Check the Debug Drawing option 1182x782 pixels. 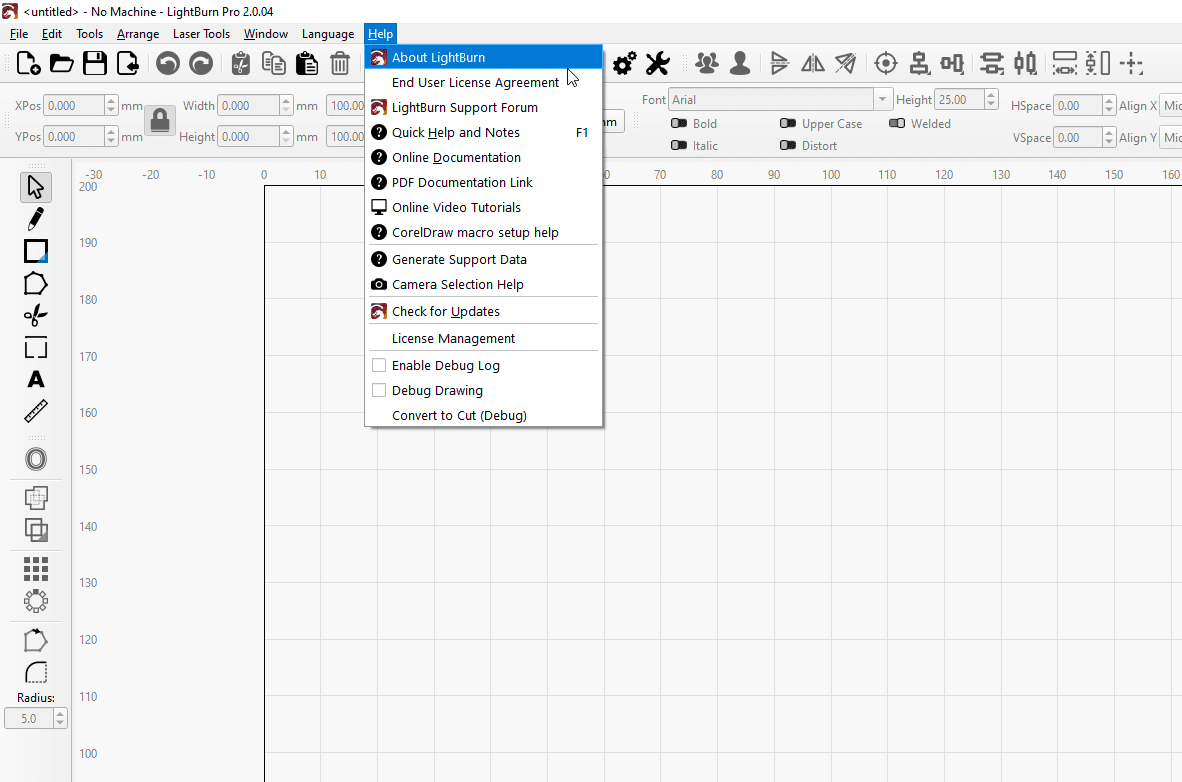click(379, 390)
